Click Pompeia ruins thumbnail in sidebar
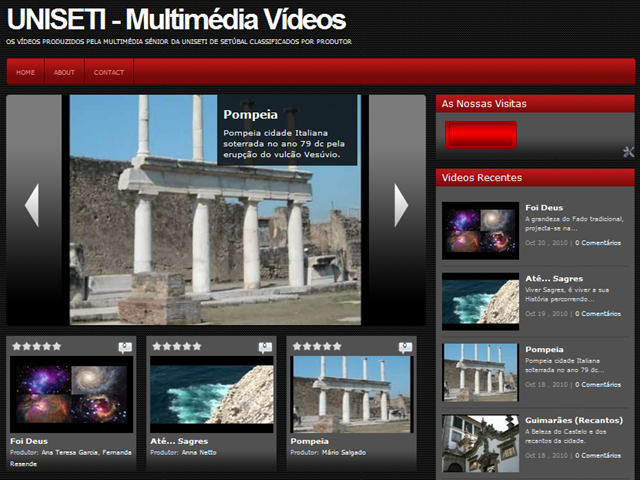 pyautogui.click(x=480, y=372)
